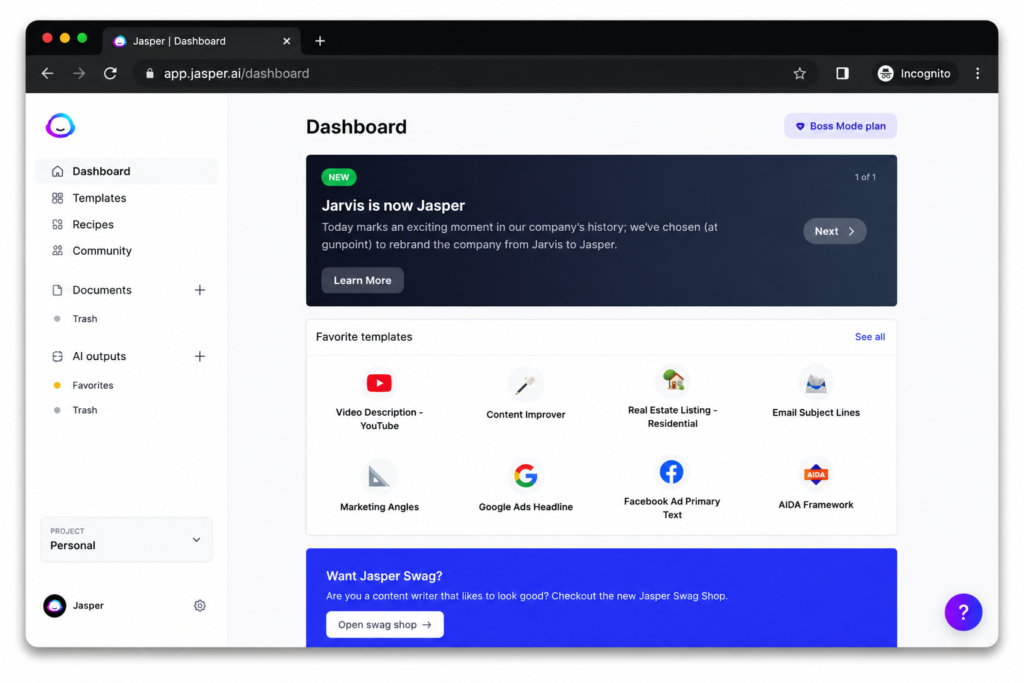Click Next on the announcement banner
Image resolution: width=1024 pixels, height=683 pixels.
835,231
